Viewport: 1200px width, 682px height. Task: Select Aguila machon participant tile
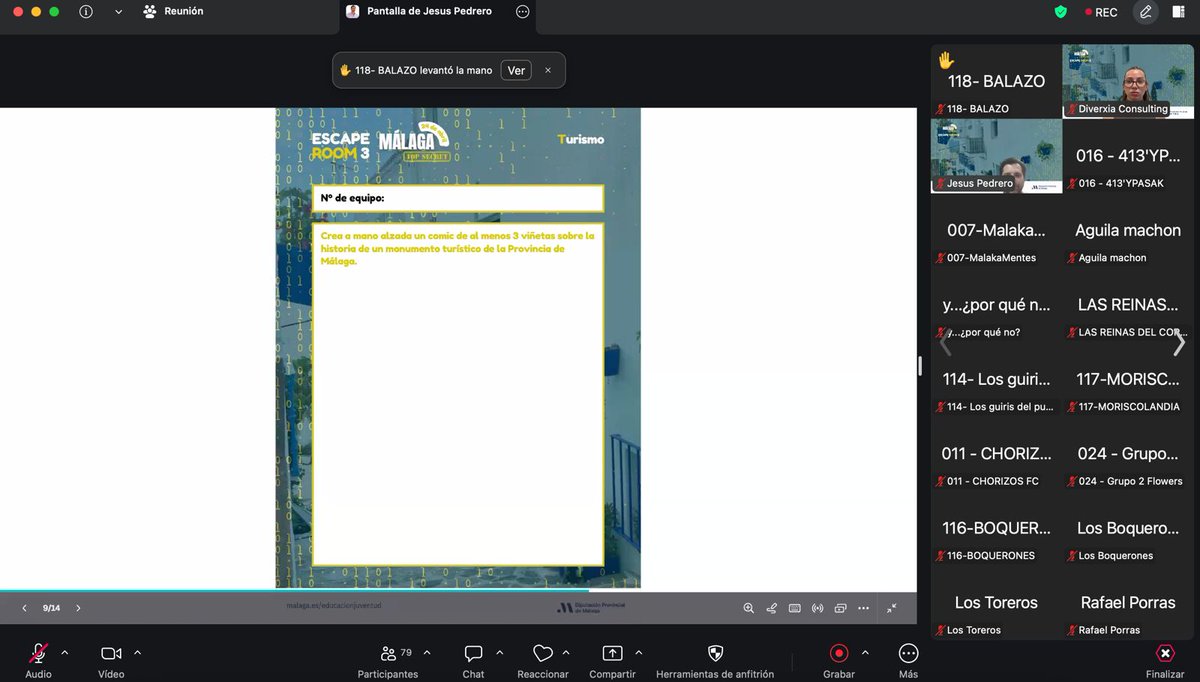[1128, 230]
